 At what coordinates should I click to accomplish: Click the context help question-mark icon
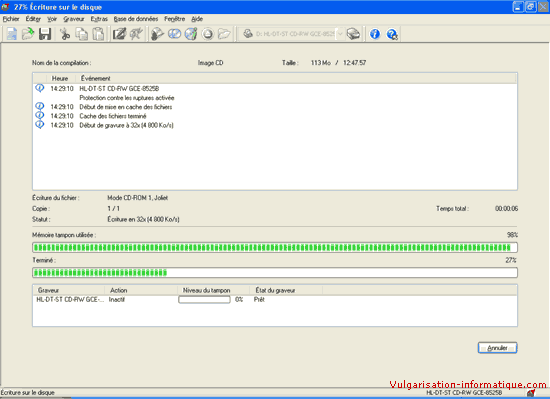pos(392,34)
